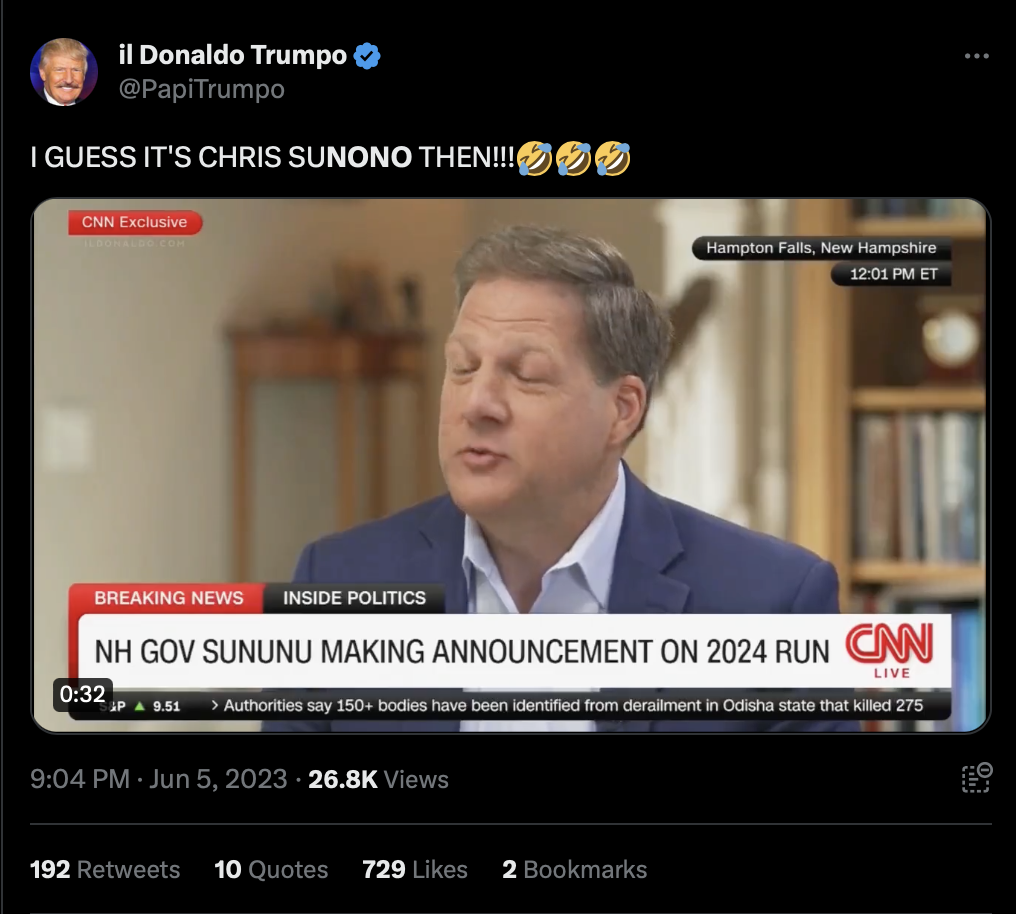This screenshot has width=1016, height=914.
Task: Click the third laughing emoji in tweet
Action: point(612,158)
